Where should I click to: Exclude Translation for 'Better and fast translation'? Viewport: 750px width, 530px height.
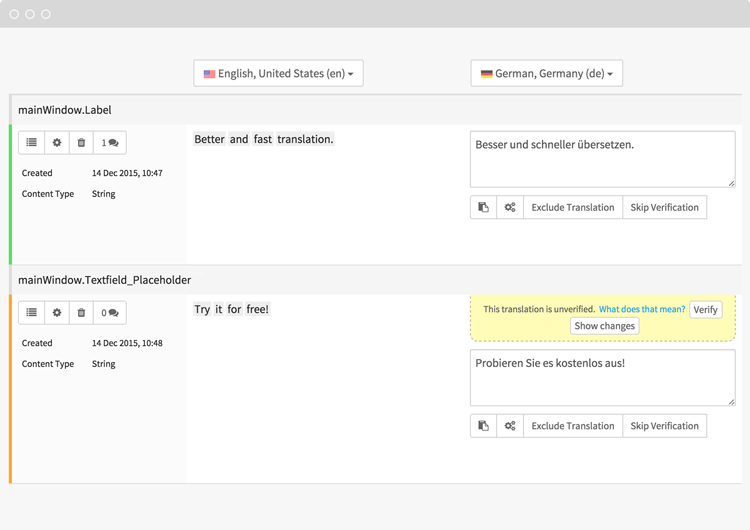(572, 207)
